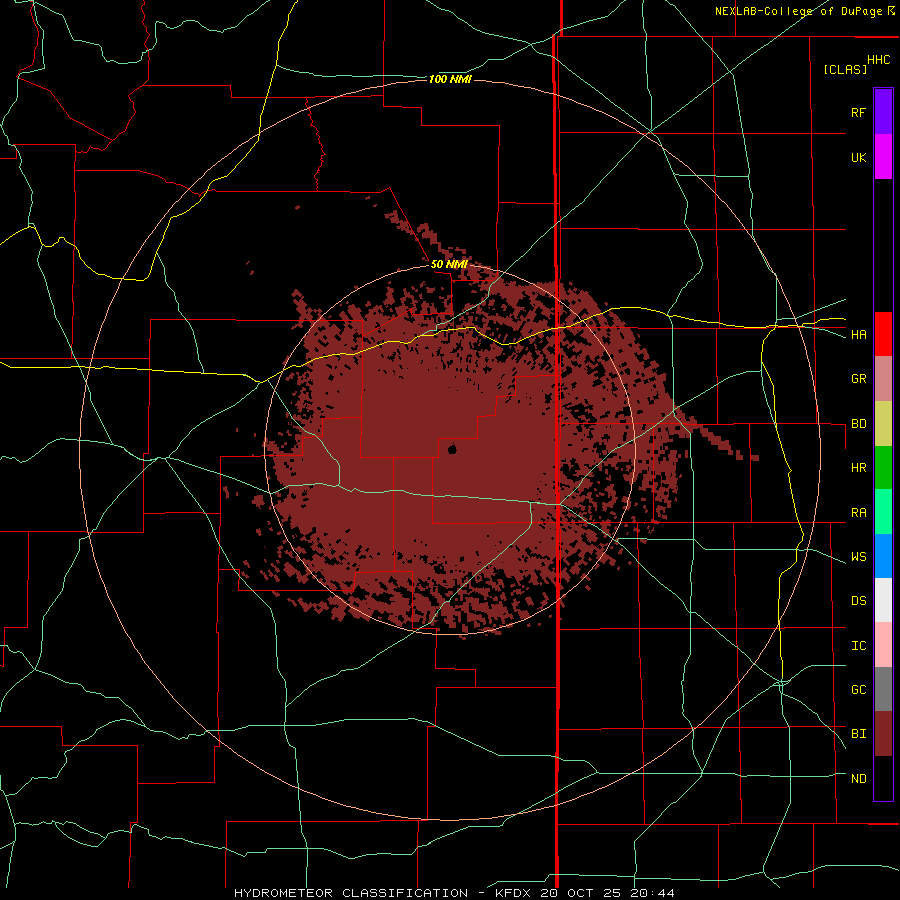
Task: Click the purple RF color swatch
Action: coord(883,112)
